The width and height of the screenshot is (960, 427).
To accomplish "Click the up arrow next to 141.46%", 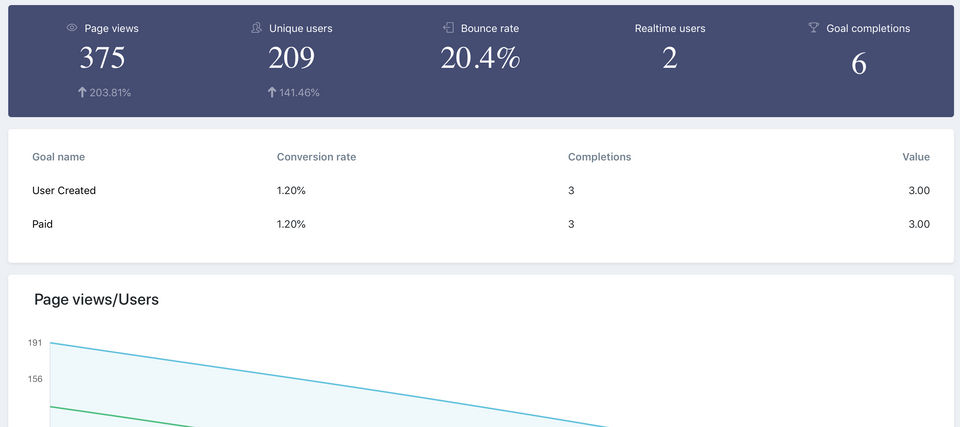I will pyautogui.click(x=271, y=93).
